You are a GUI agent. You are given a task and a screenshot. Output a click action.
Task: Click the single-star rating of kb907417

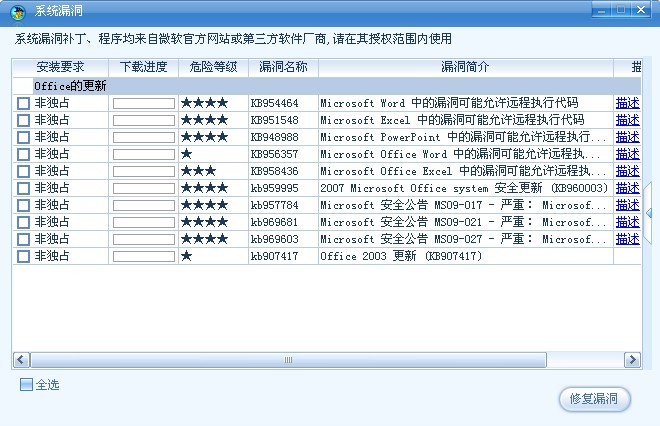click(x=186, y=256)
